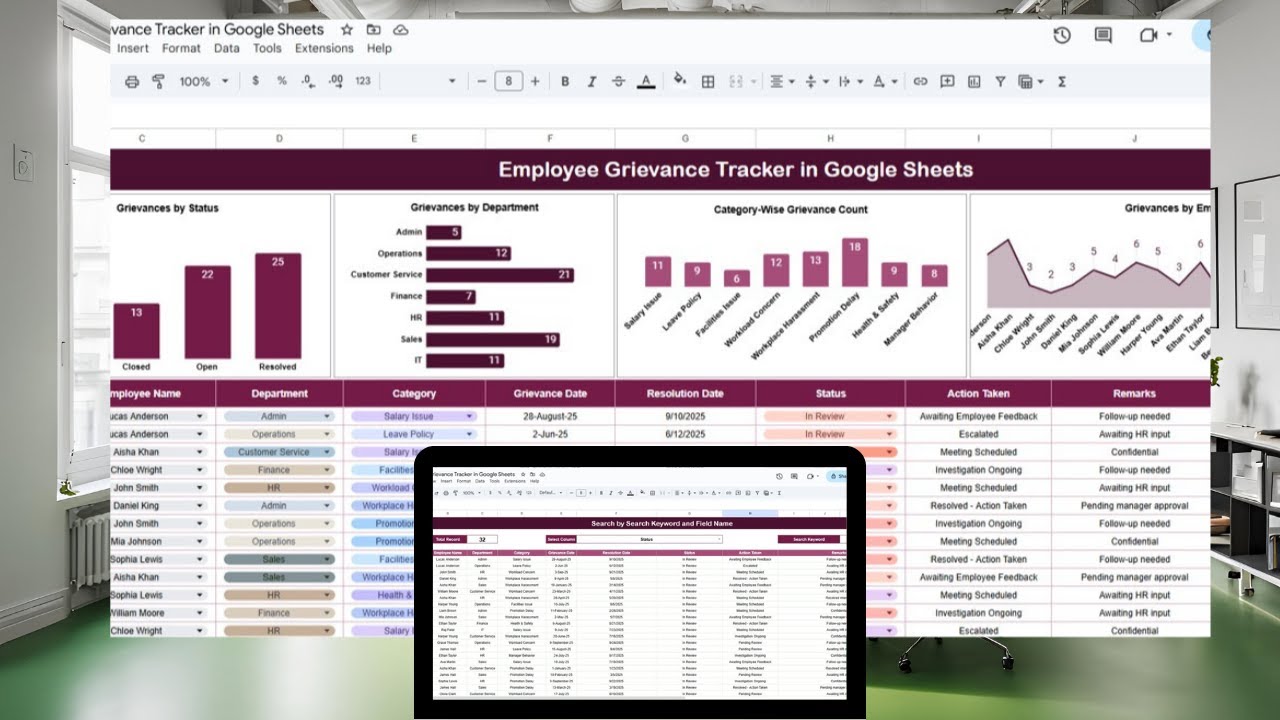The width and height of the screenshot is (1280, 720).
Task: Click the Customer Service bar showing 21
Action: 499,275
